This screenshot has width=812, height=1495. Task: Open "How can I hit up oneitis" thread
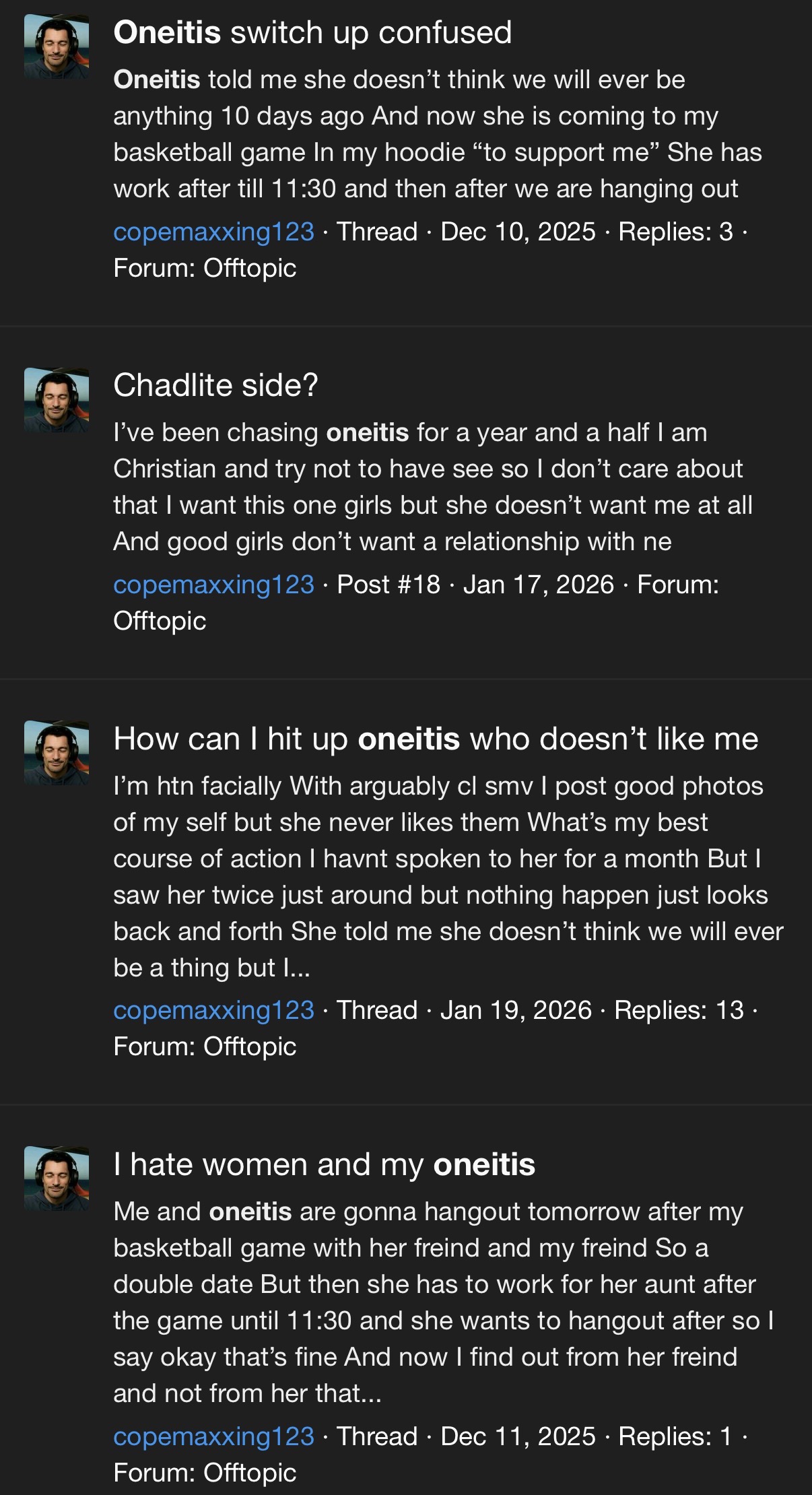pyautogui.click(x=436, y=739)
